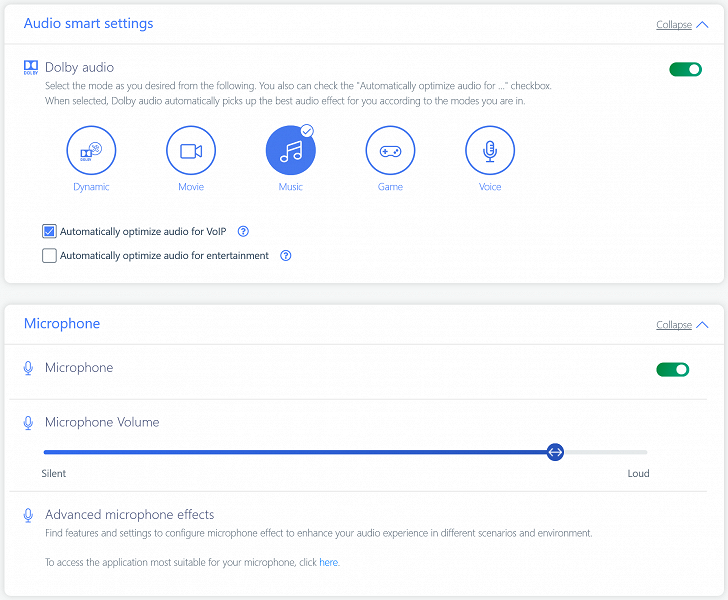Image resolution: width=728 pixels, height=600 pixels.
Task: Click the 'here' microphone application link
Action: coord(328,563)
